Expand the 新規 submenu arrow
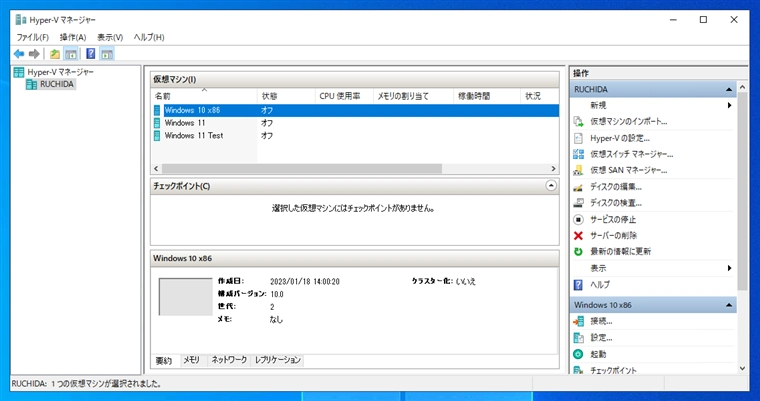Viewport: 760px width, 401px height. point(729,106)
